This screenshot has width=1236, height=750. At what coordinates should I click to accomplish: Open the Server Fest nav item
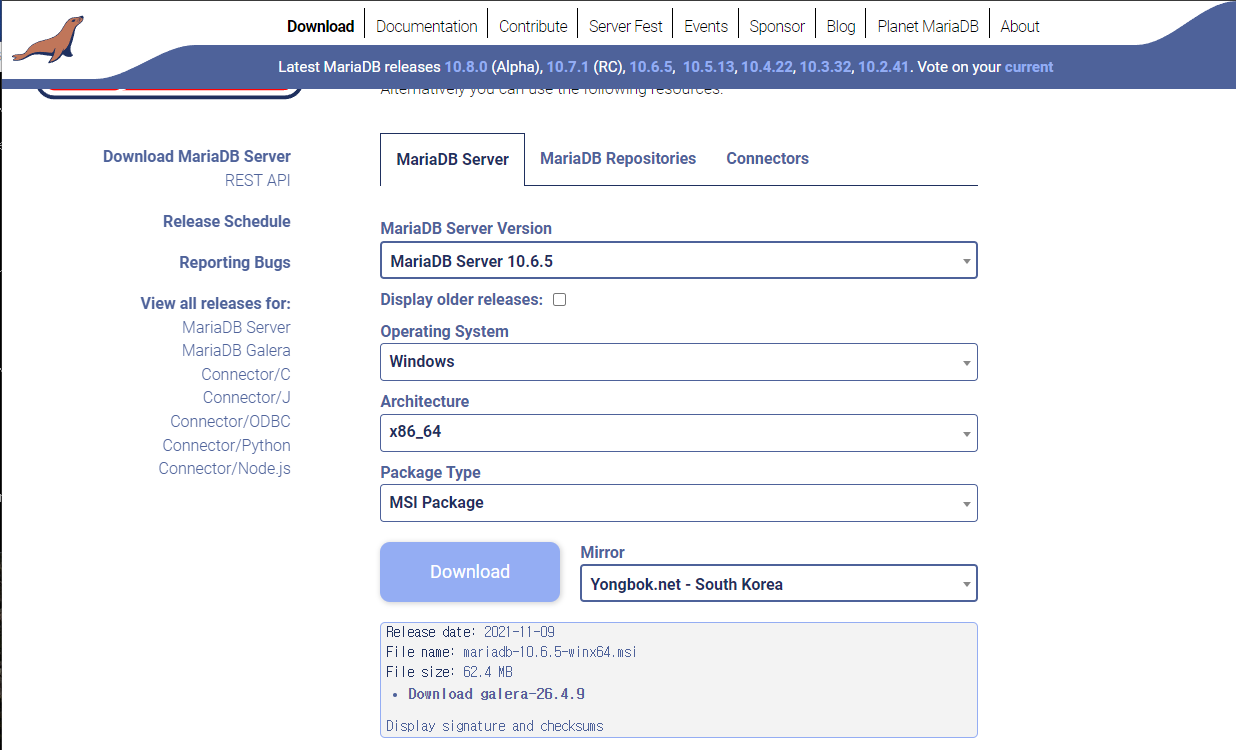coord(626,26)
